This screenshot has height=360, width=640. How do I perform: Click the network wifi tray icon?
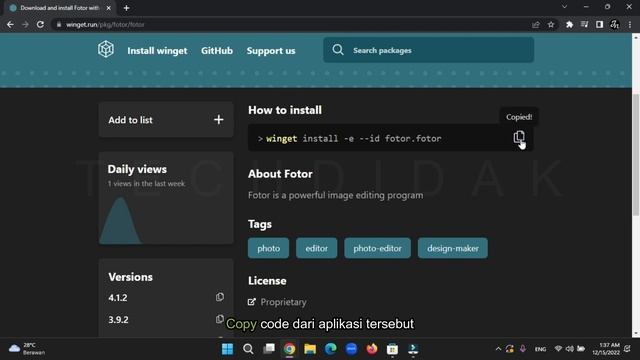pos(558,349)
